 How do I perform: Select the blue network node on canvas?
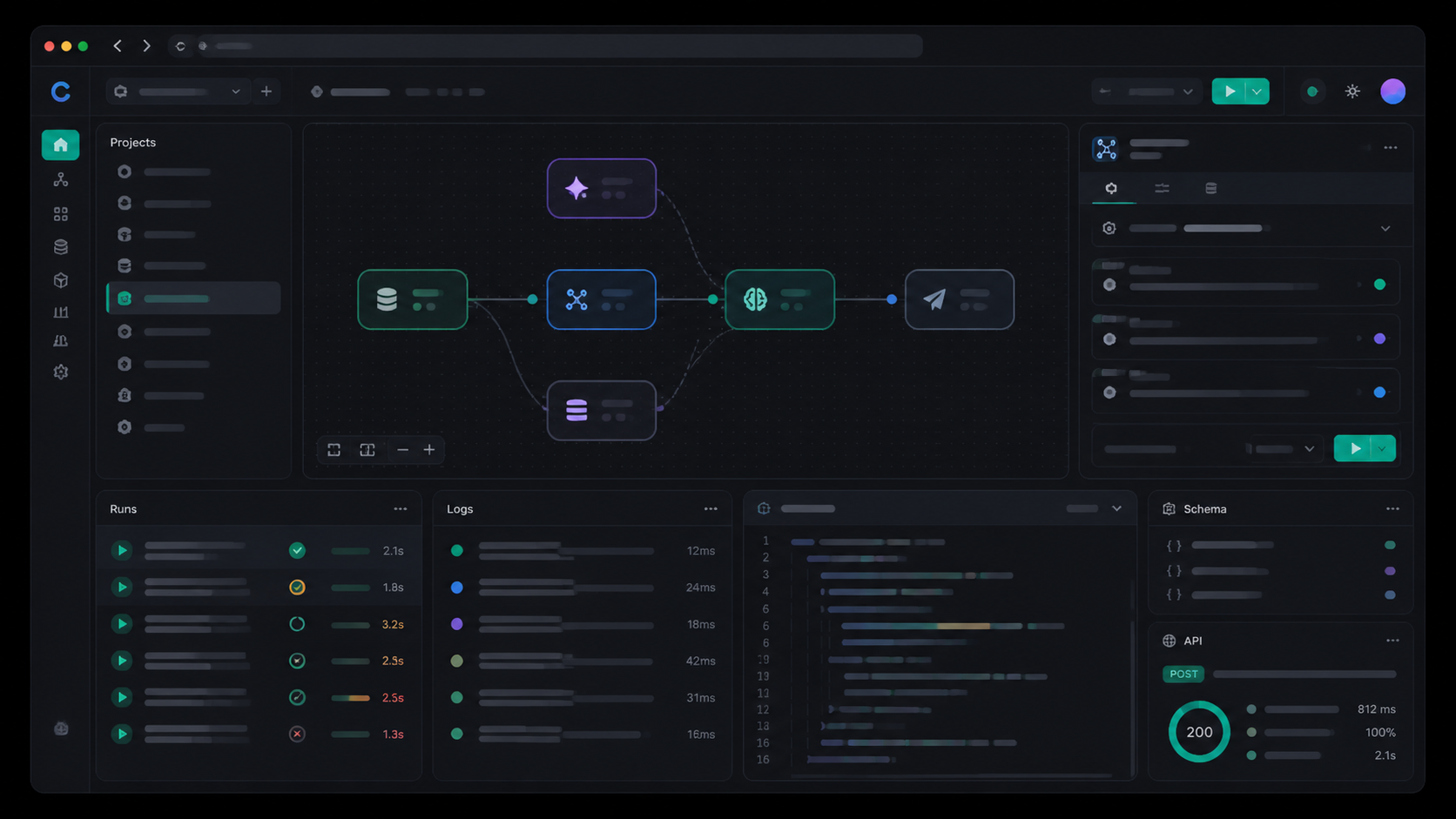click(x=601, y=299)
